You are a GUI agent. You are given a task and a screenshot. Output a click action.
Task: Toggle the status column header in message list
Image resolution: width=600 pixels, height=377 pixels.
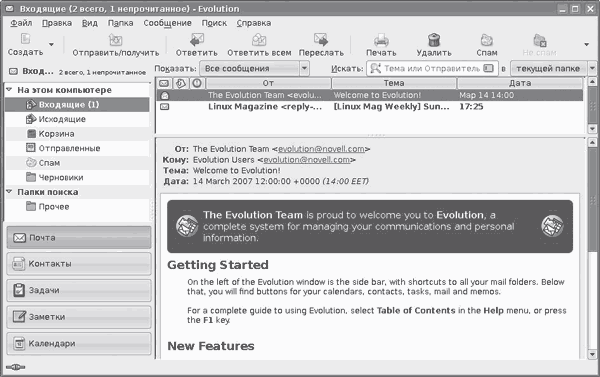[x=164, y=83]
